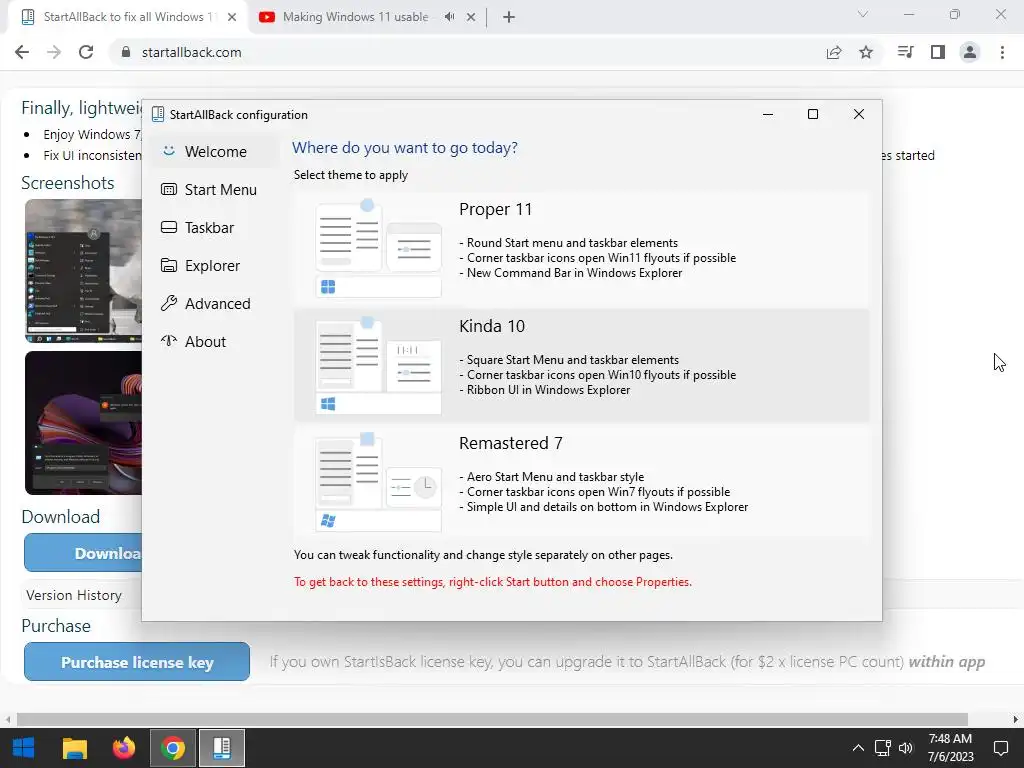Bookmark this page with the star icon
The width and height of the screenshot is (1024, 768).
(866, 52)
